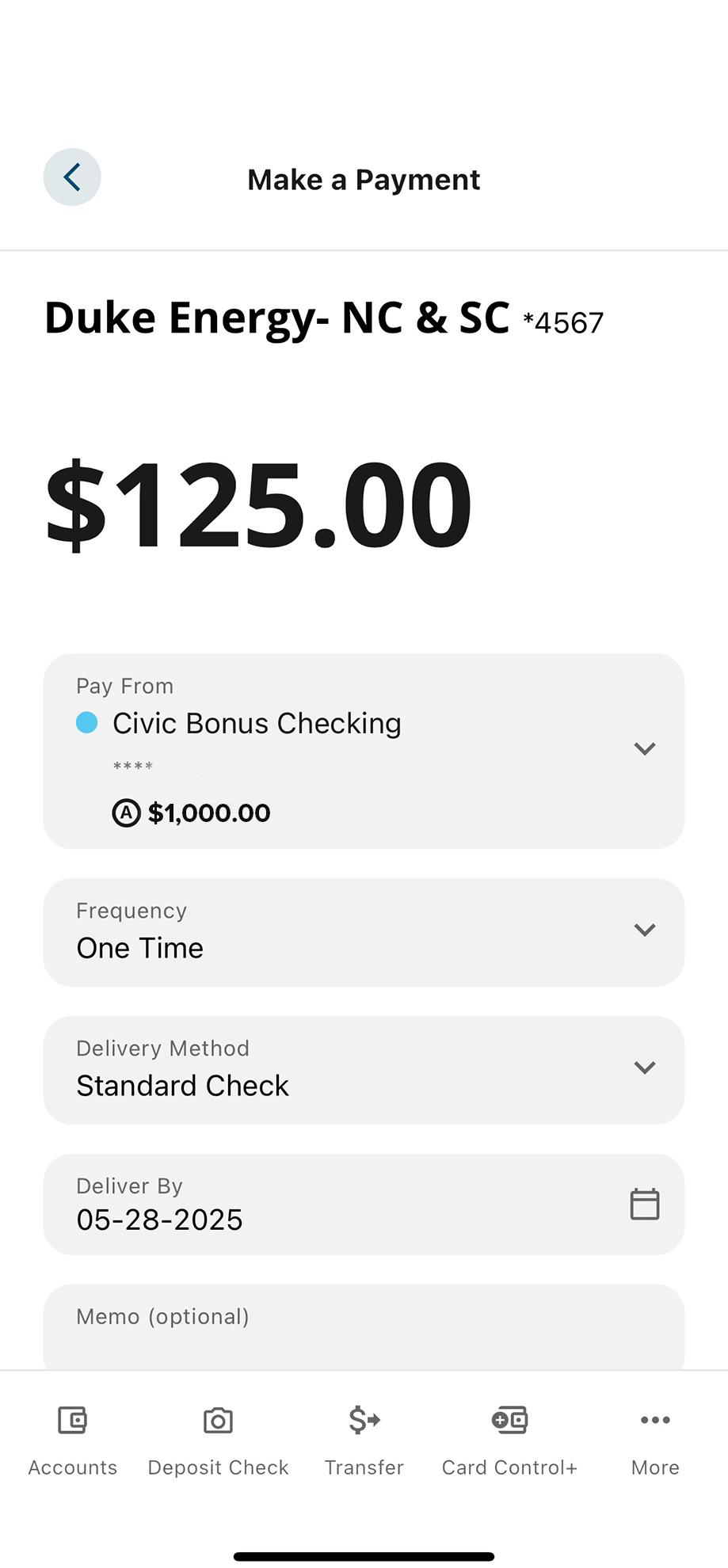728x1568 pixels.
Task: Select the Civic Bonus Checking account
Action: pos(257,723)
